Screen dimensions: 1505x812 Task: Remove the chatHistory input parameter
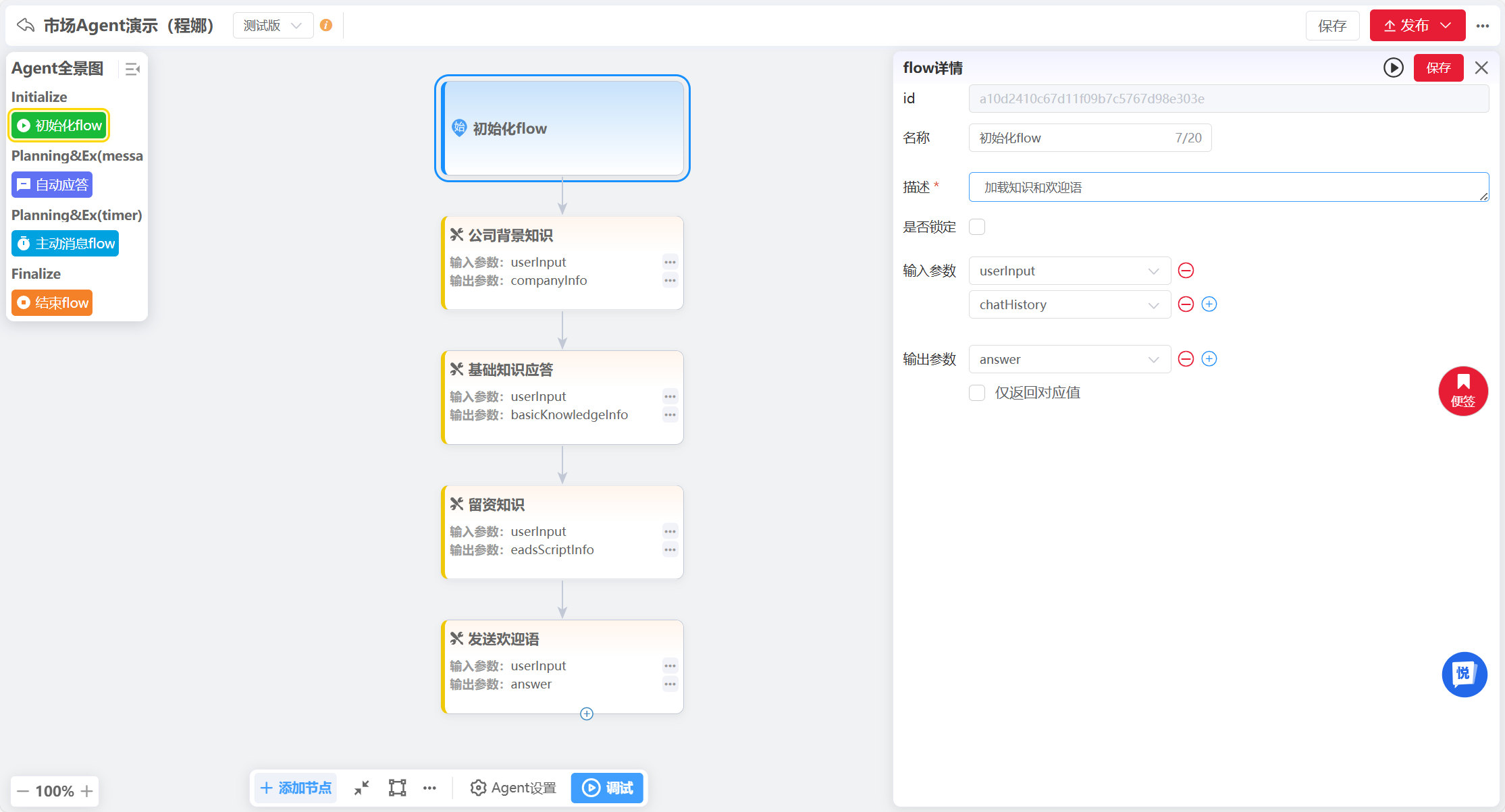pos(1186,304)
